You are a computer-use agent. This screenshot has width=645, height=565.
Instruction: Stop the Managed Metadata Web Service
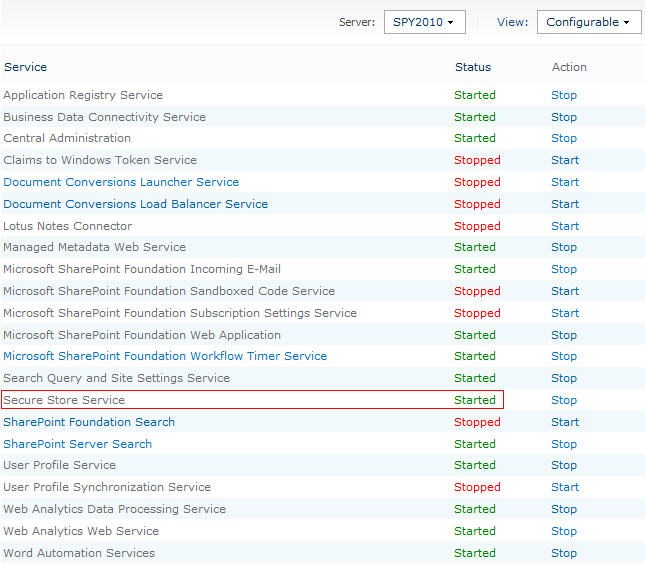point(564,247)
